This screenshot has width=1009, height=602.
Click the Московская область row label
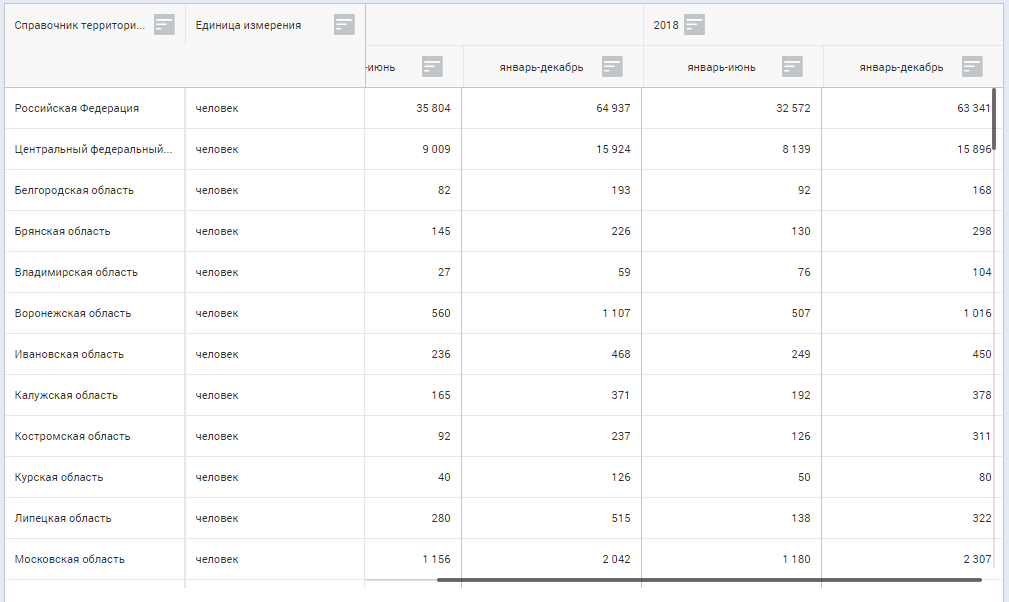click(69, 559)
